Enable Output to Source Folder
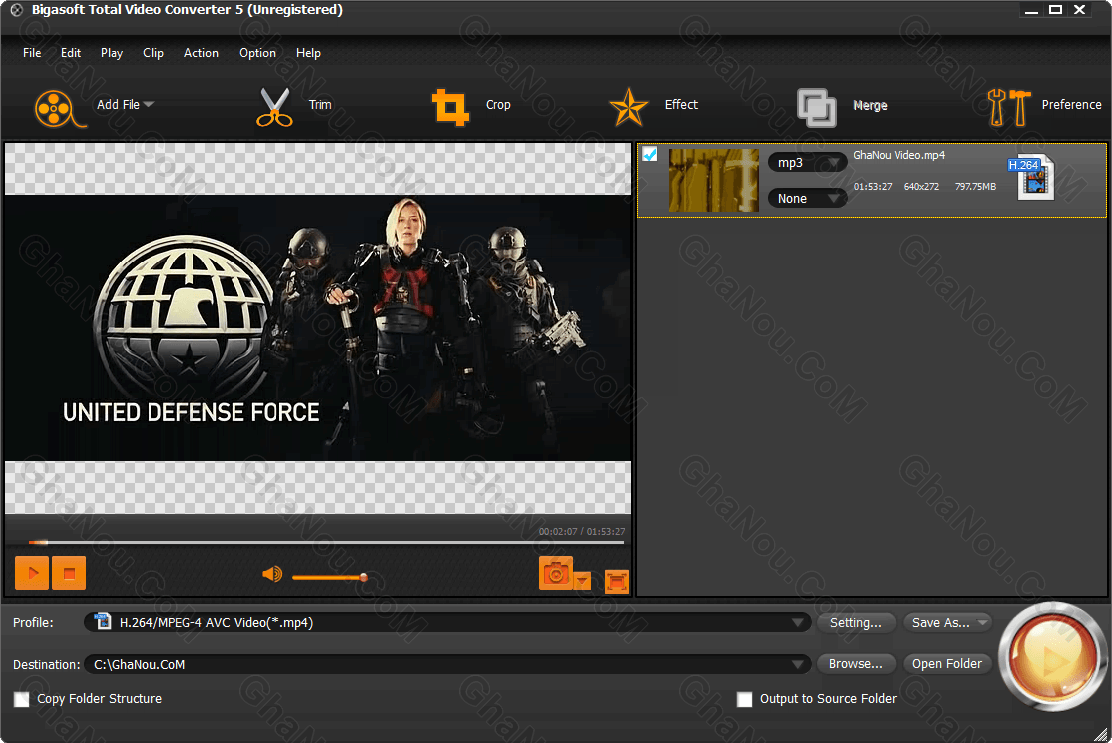Image resolution: width=1112 pixels, height=743 pixels. tap(744, 699)
